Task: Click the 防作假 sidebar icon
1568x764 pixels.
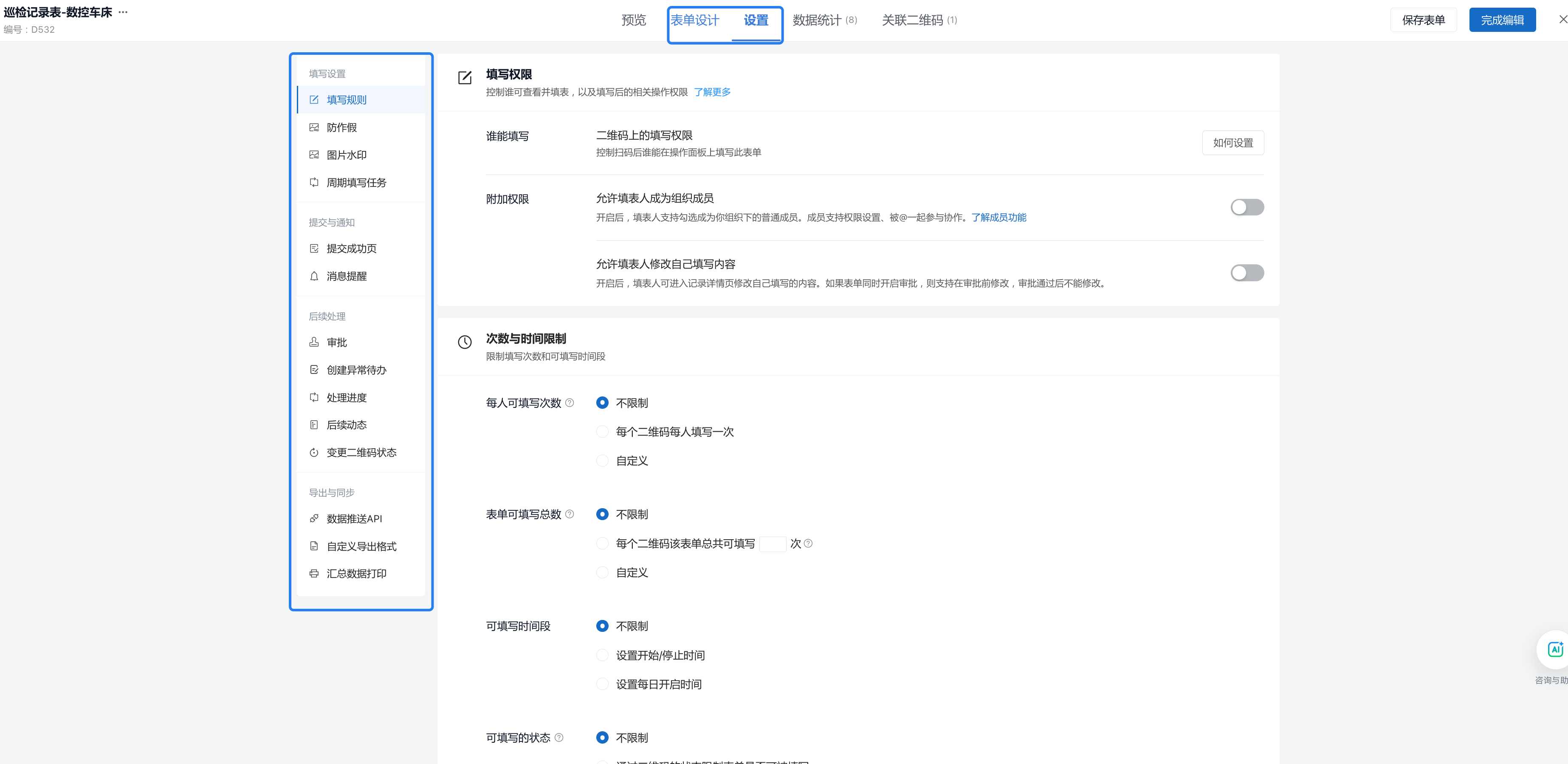Action: [x=314, y=127]
